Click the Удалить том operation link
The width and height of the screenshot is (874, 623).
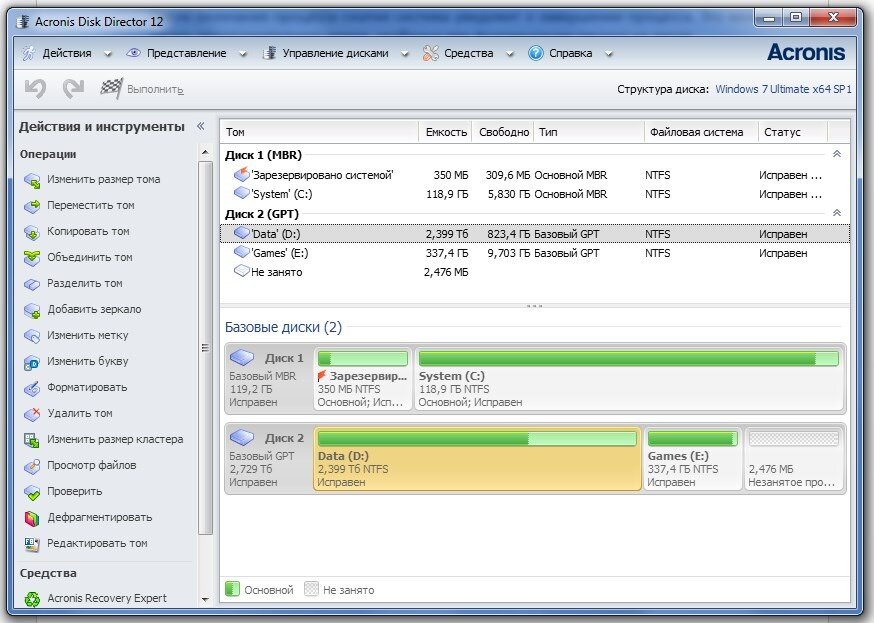pyautogui.click(x=80, y=413)
